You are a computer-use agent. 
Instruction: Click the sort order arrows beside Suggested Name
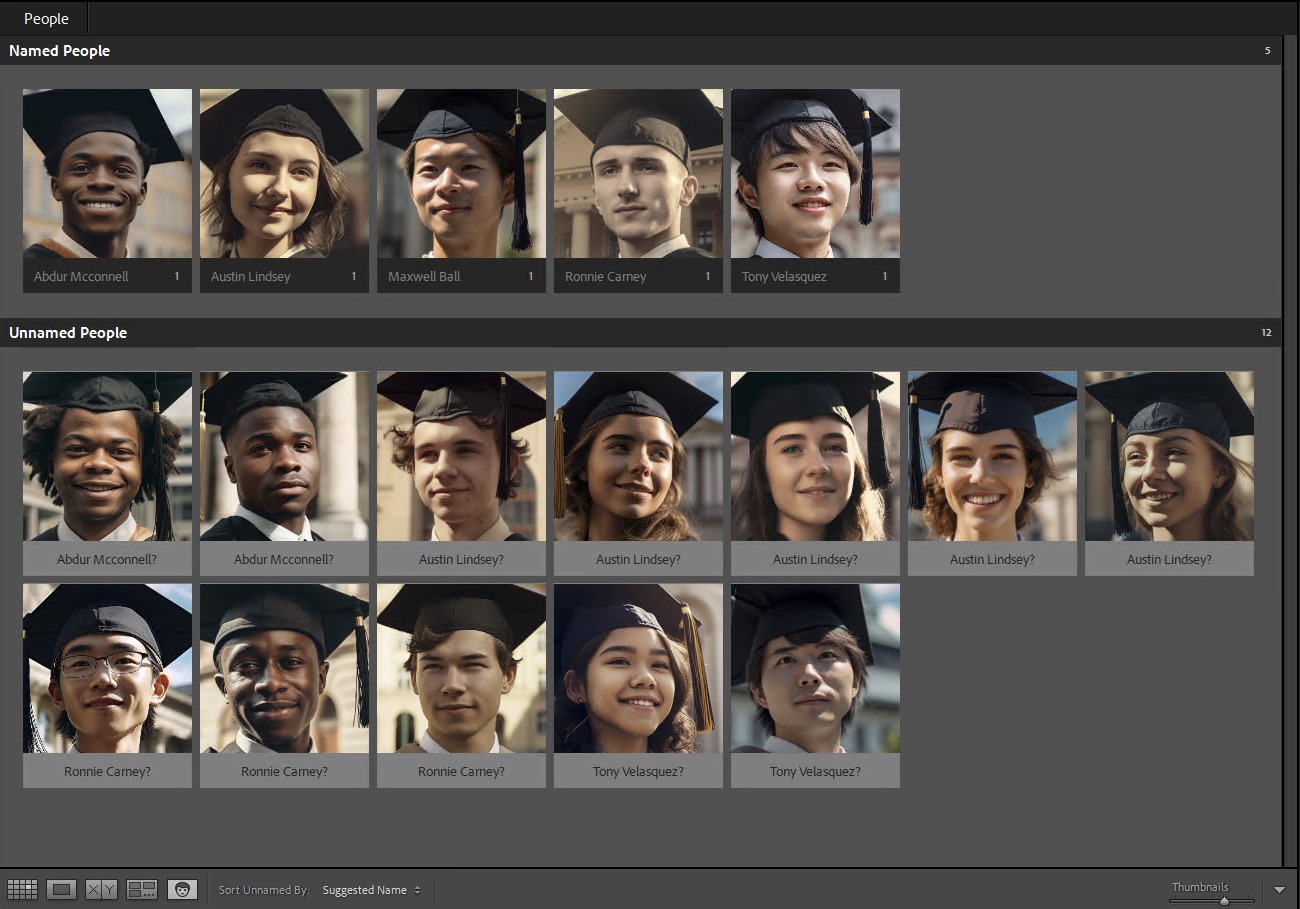pos(417,889)
